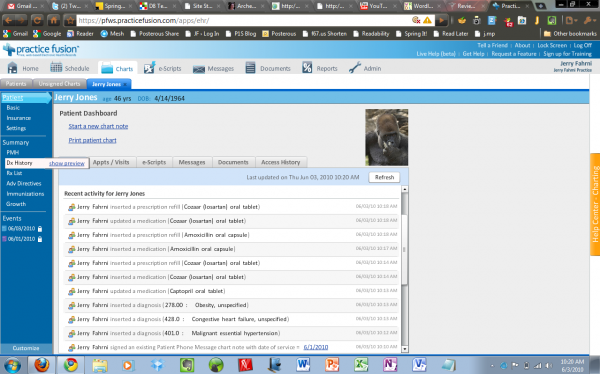Select Immunizations under Summary
The image size is (600, 374).
click(25, 194)
